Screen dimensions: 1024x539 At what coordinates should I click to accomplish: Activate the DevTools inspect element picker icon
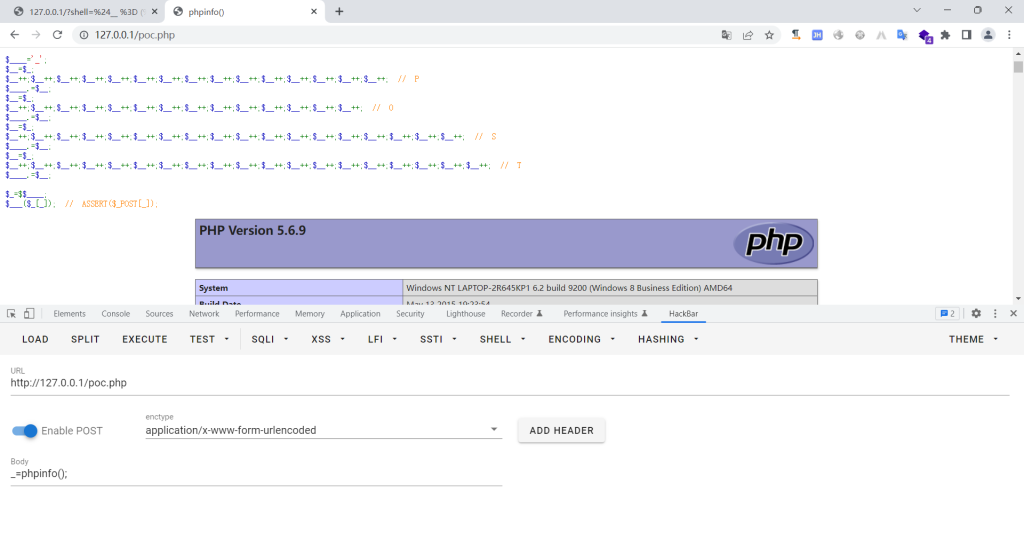10,314
